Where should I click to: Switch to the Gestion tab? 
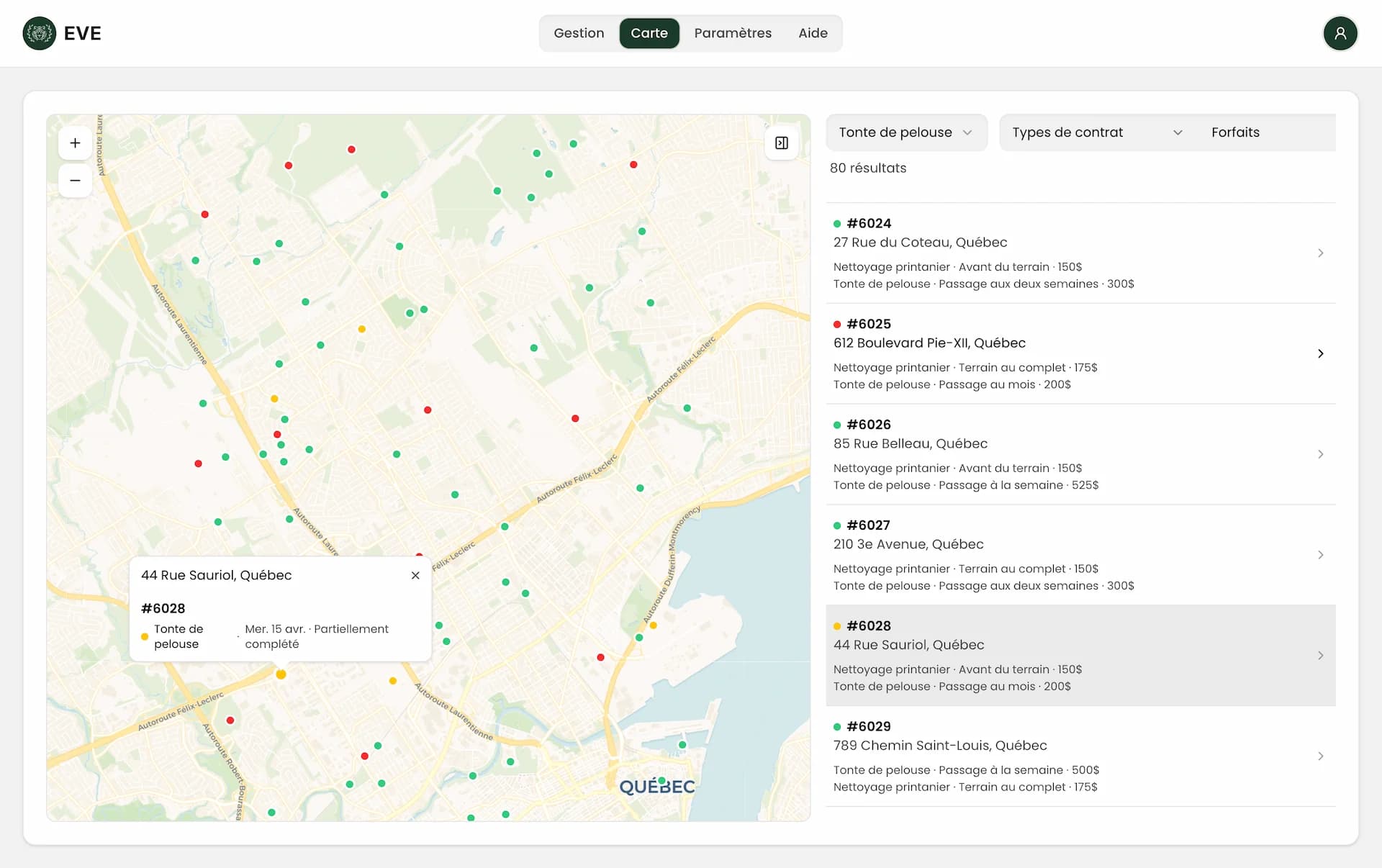click(579, 33)
